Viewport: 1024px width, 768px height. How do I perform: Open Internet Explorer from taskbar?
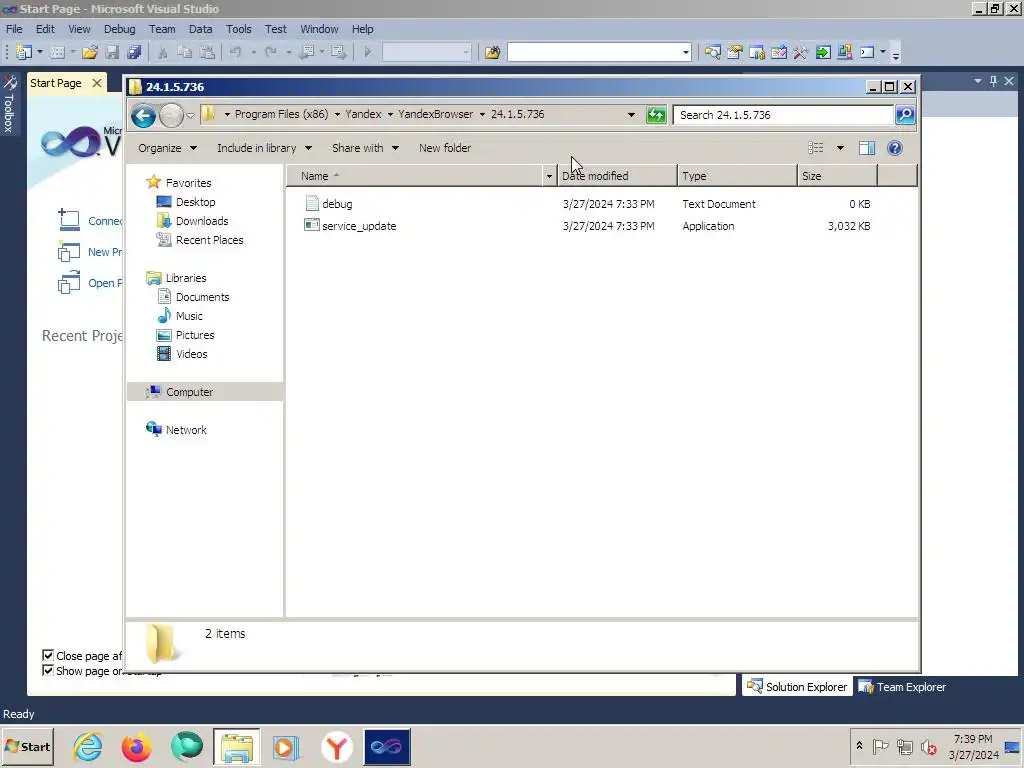point(88,746)
